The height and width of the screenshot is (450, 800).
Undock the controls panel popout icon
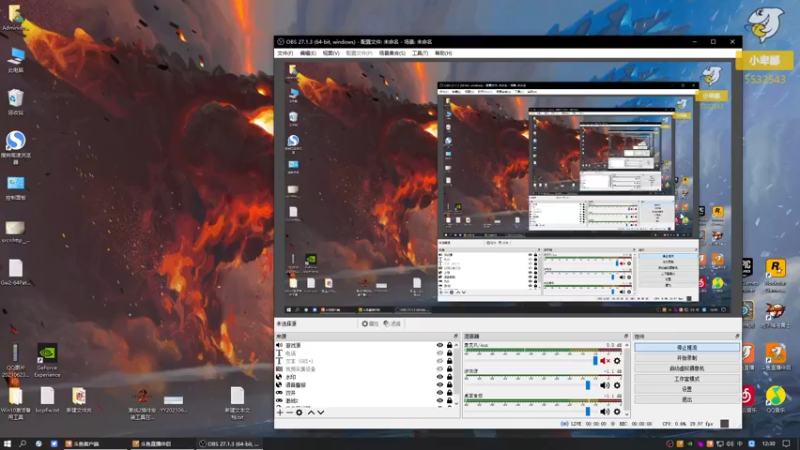[737, 336]
